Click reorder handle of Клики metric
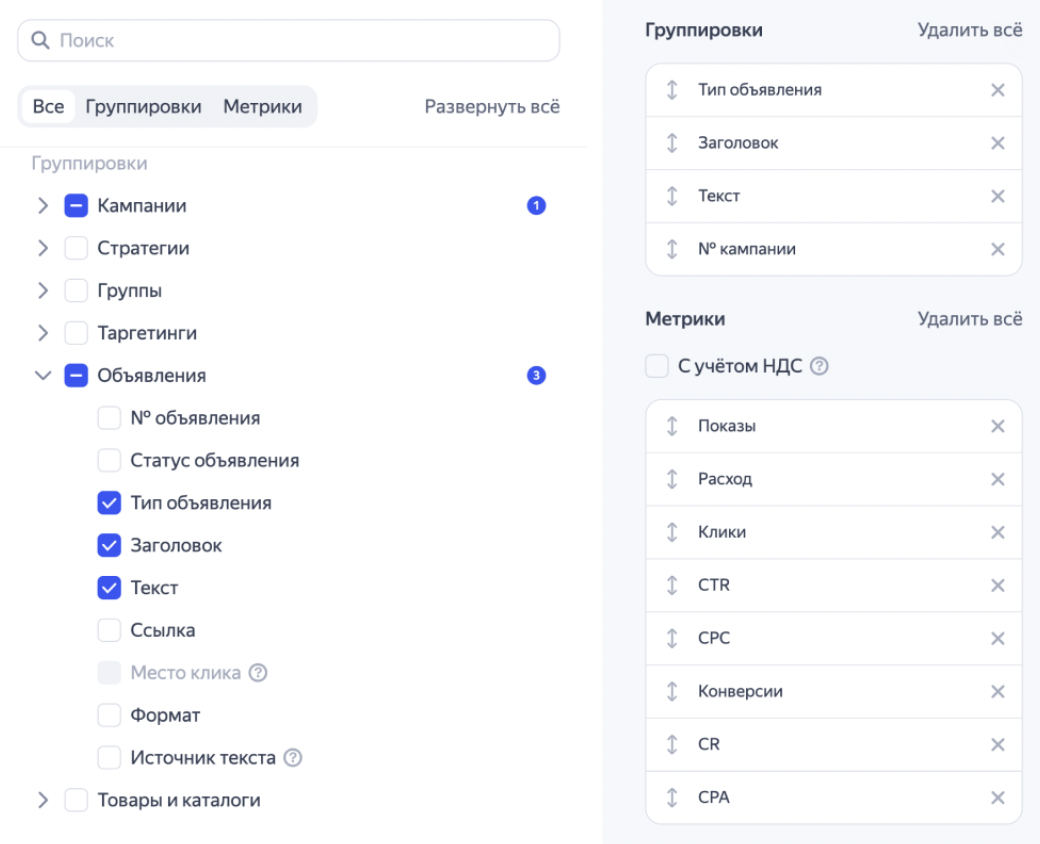Image resolution: width=1040 pixels, height=844 pixels. 672,533
